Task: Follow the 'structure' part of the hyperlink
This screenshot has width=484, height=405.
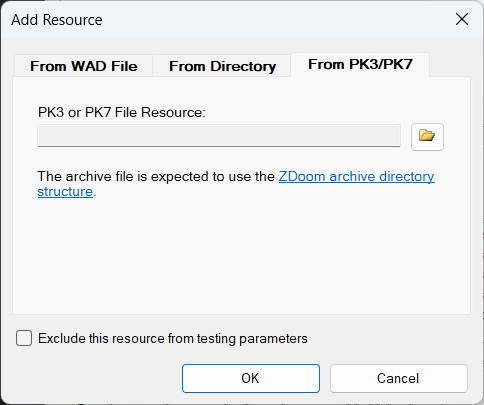Action: pyautogui.click(x=65, y=192)
